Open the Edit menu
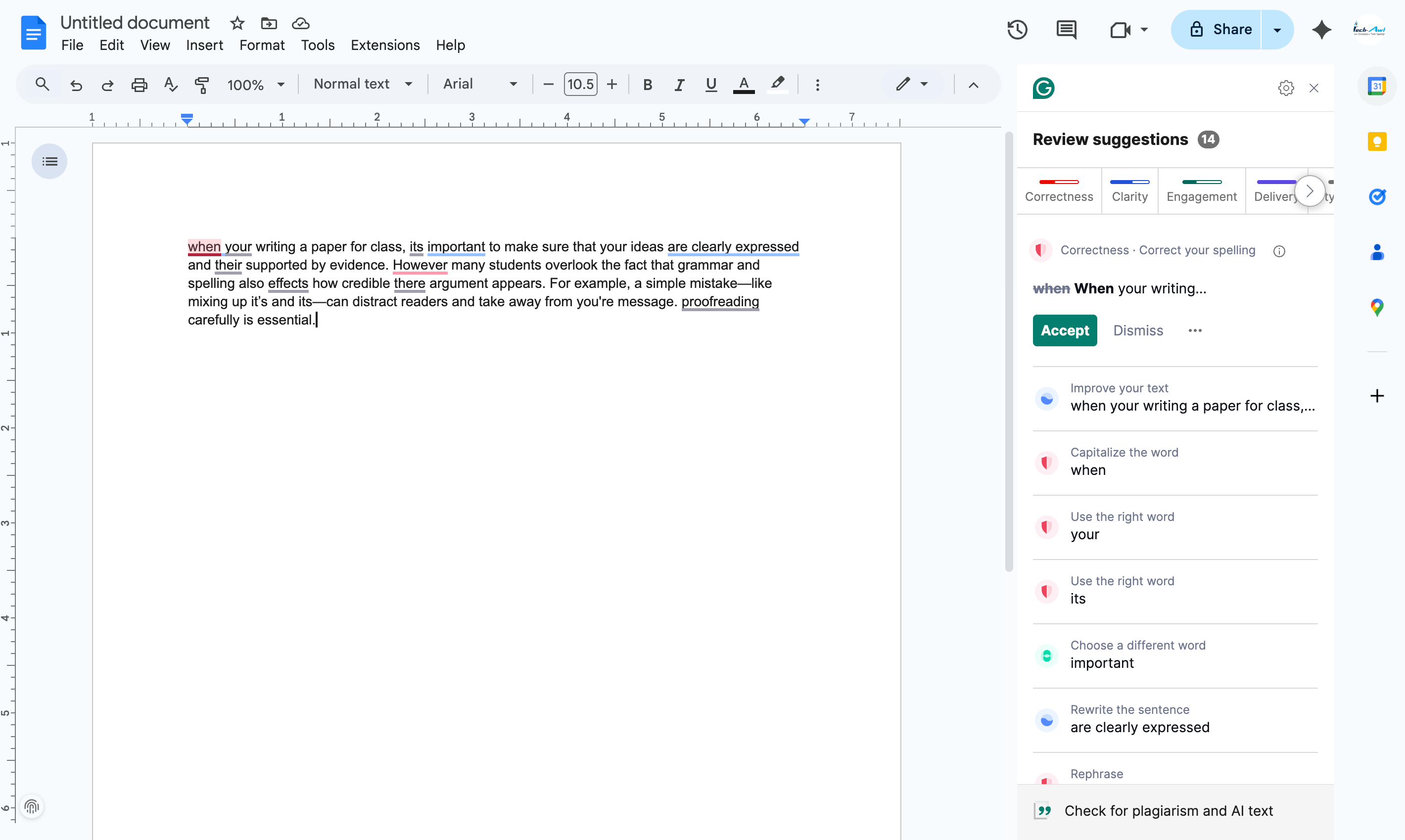This screenshot has width=1405, height=840. tap(111, 46)
